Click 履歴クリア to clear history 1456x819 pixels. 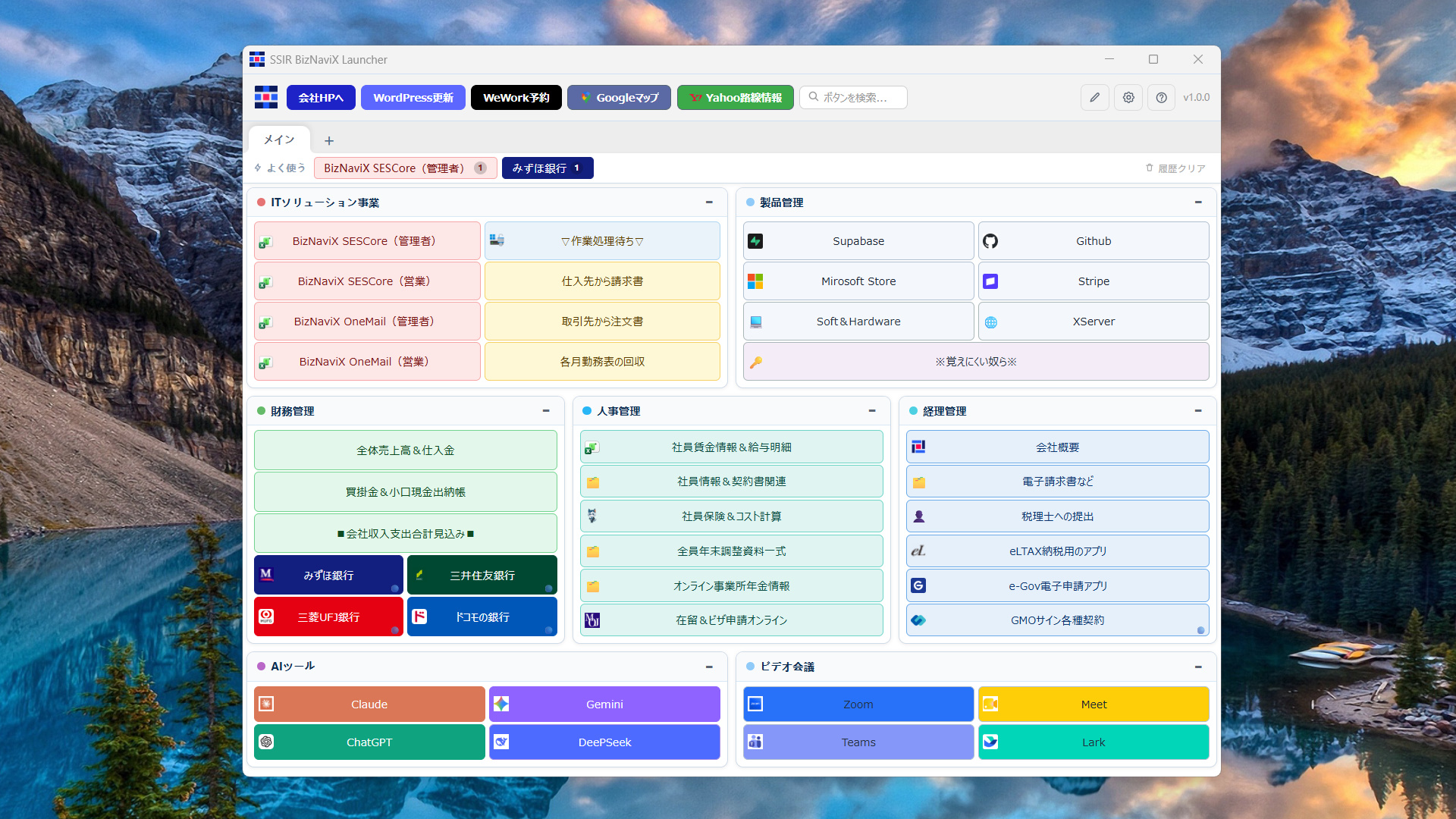pyautogui.click(x=1175, y=168)
